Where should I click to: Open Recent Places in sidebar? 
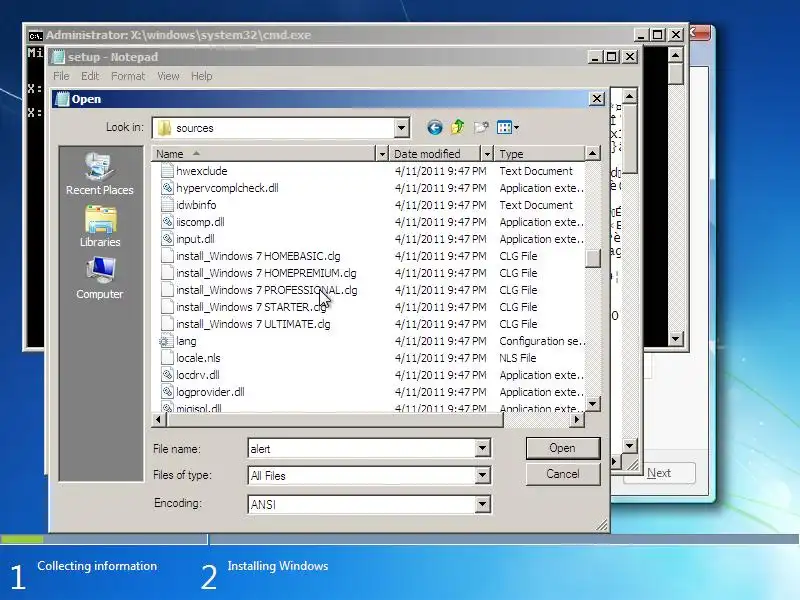point(100,173)
